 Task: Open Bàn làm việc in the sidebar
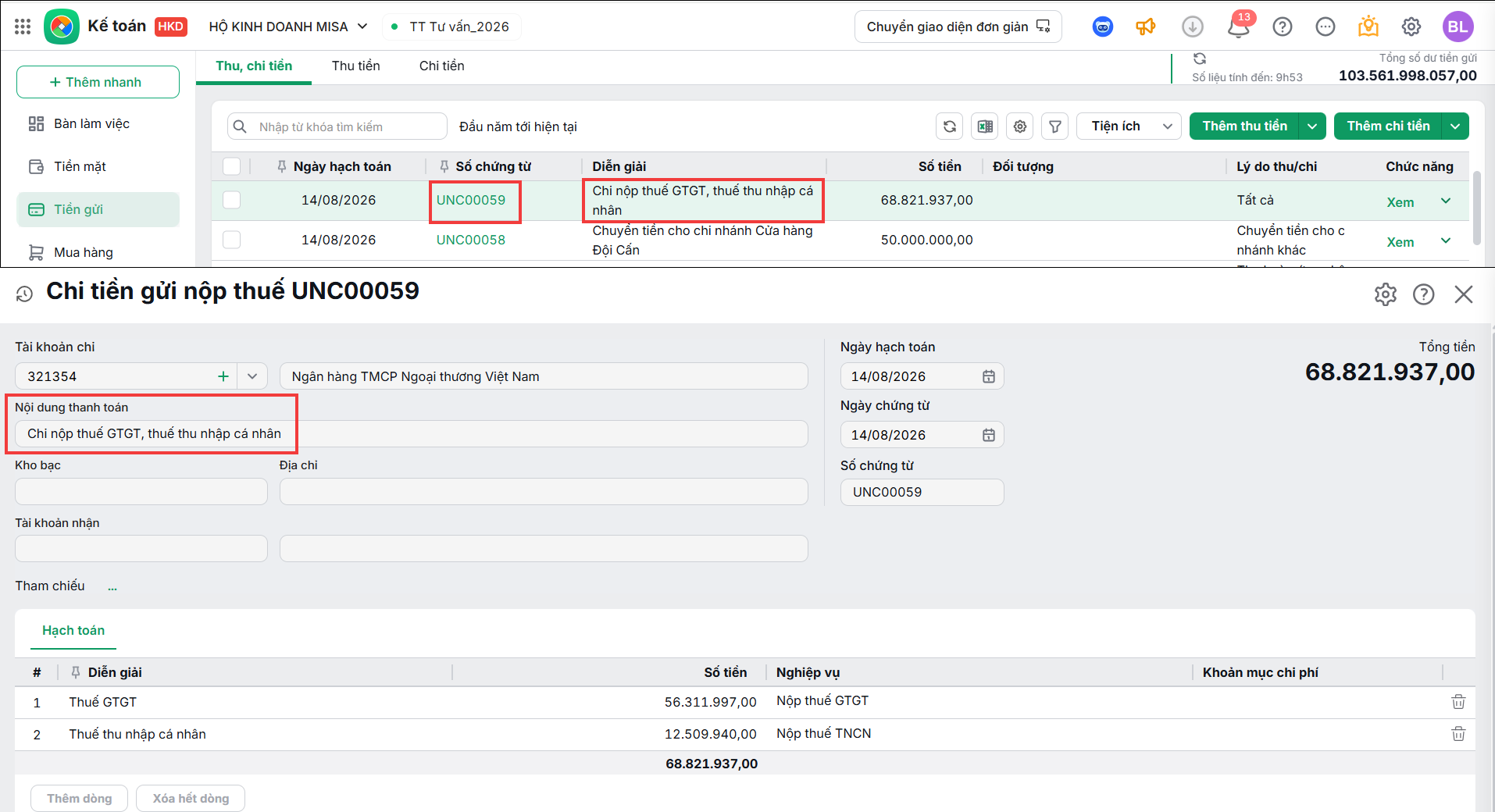point(98,124)
